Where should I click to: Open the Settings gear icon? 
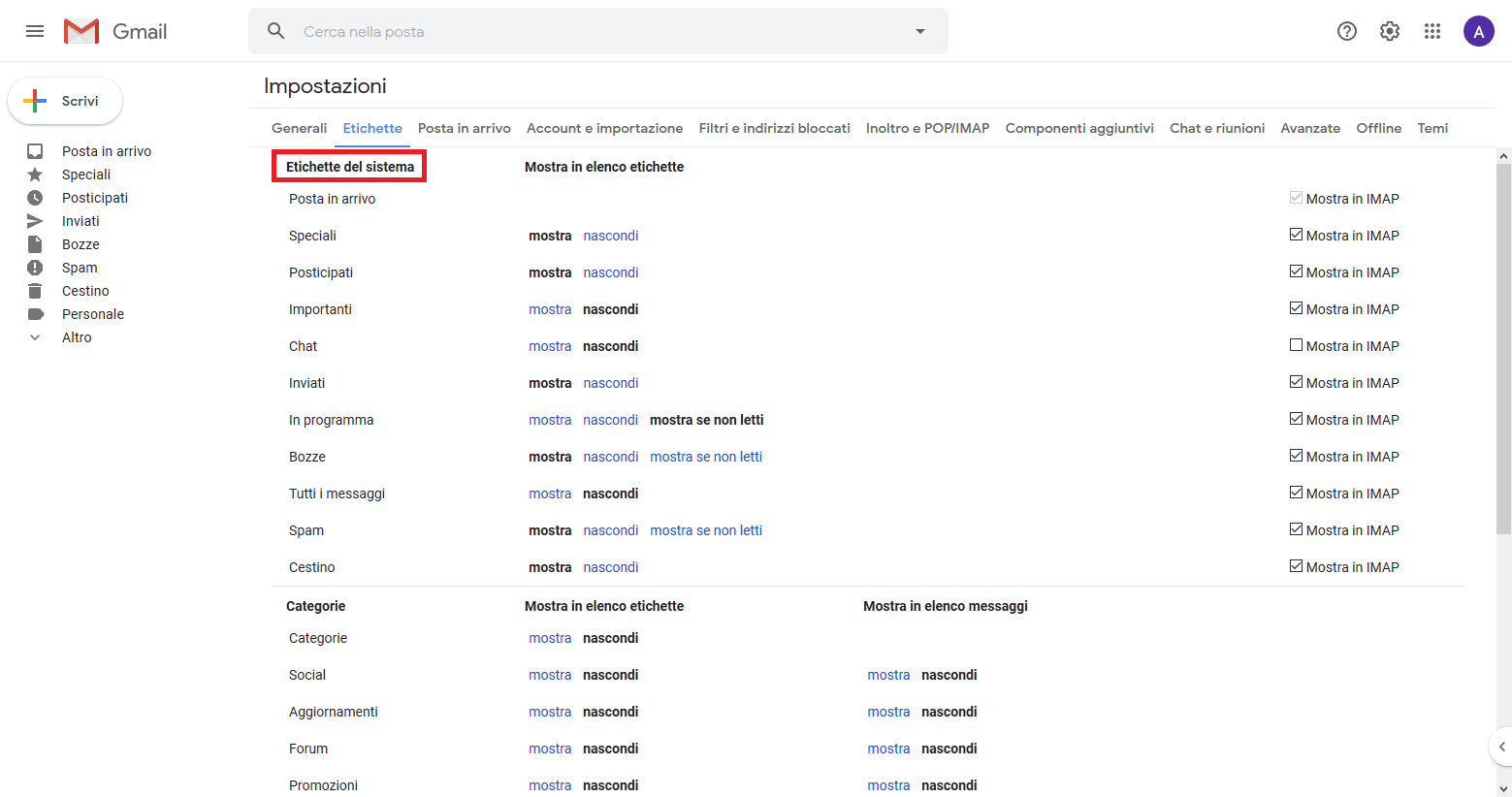pyautogui.click(x=1390, y=31)
